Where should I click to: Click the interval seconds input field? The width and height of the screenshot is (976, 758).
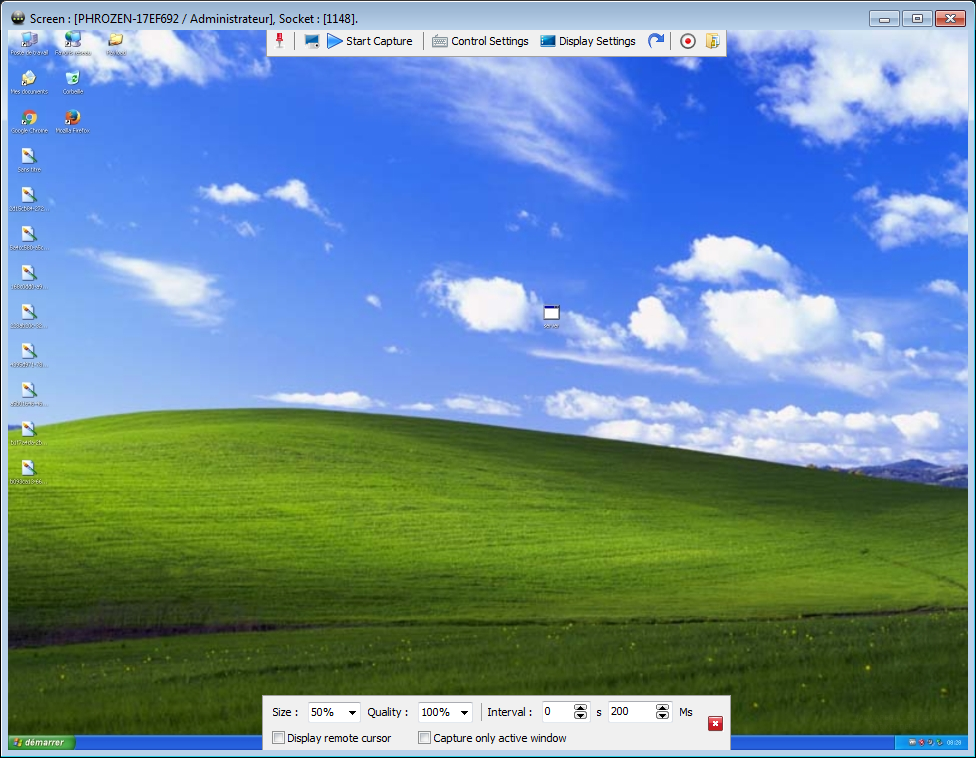(x=556, y=713)
